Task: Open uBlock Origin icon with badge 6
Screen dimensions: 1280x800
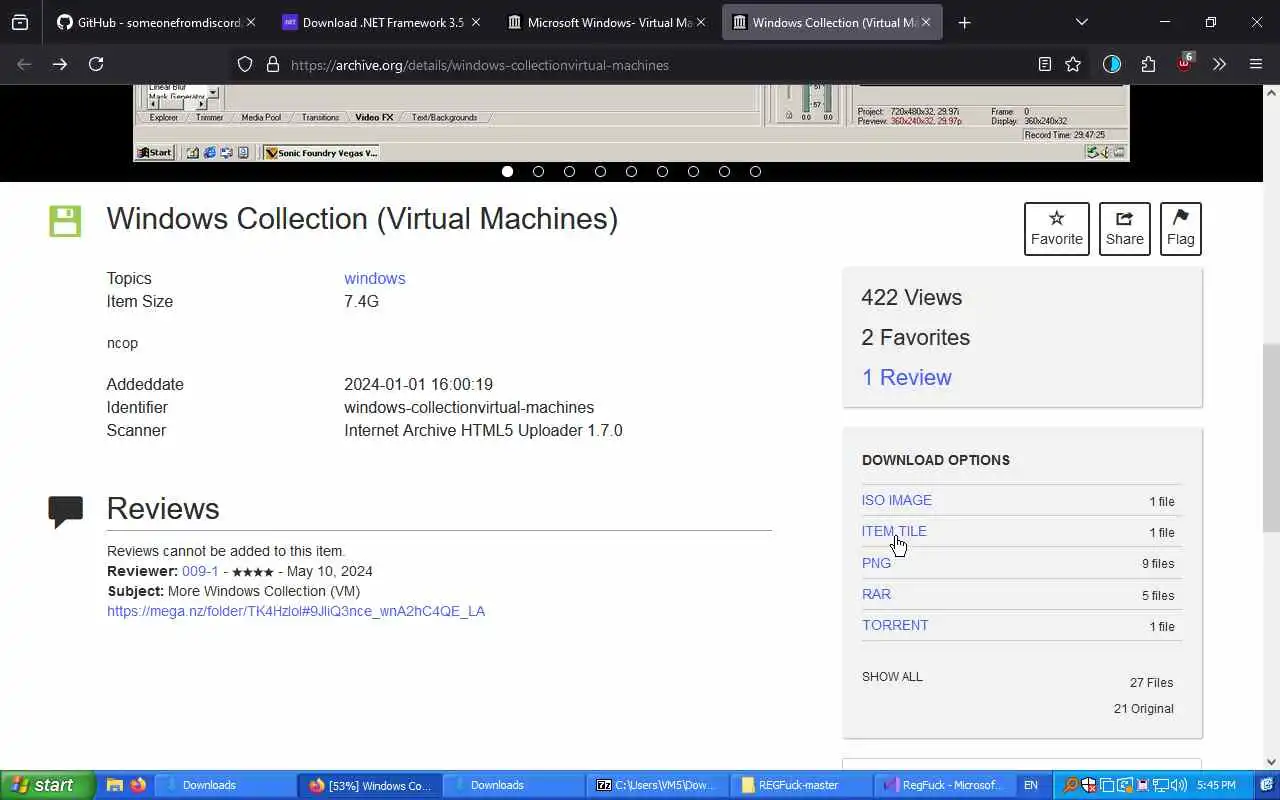Action: [x=1185, y=62]
